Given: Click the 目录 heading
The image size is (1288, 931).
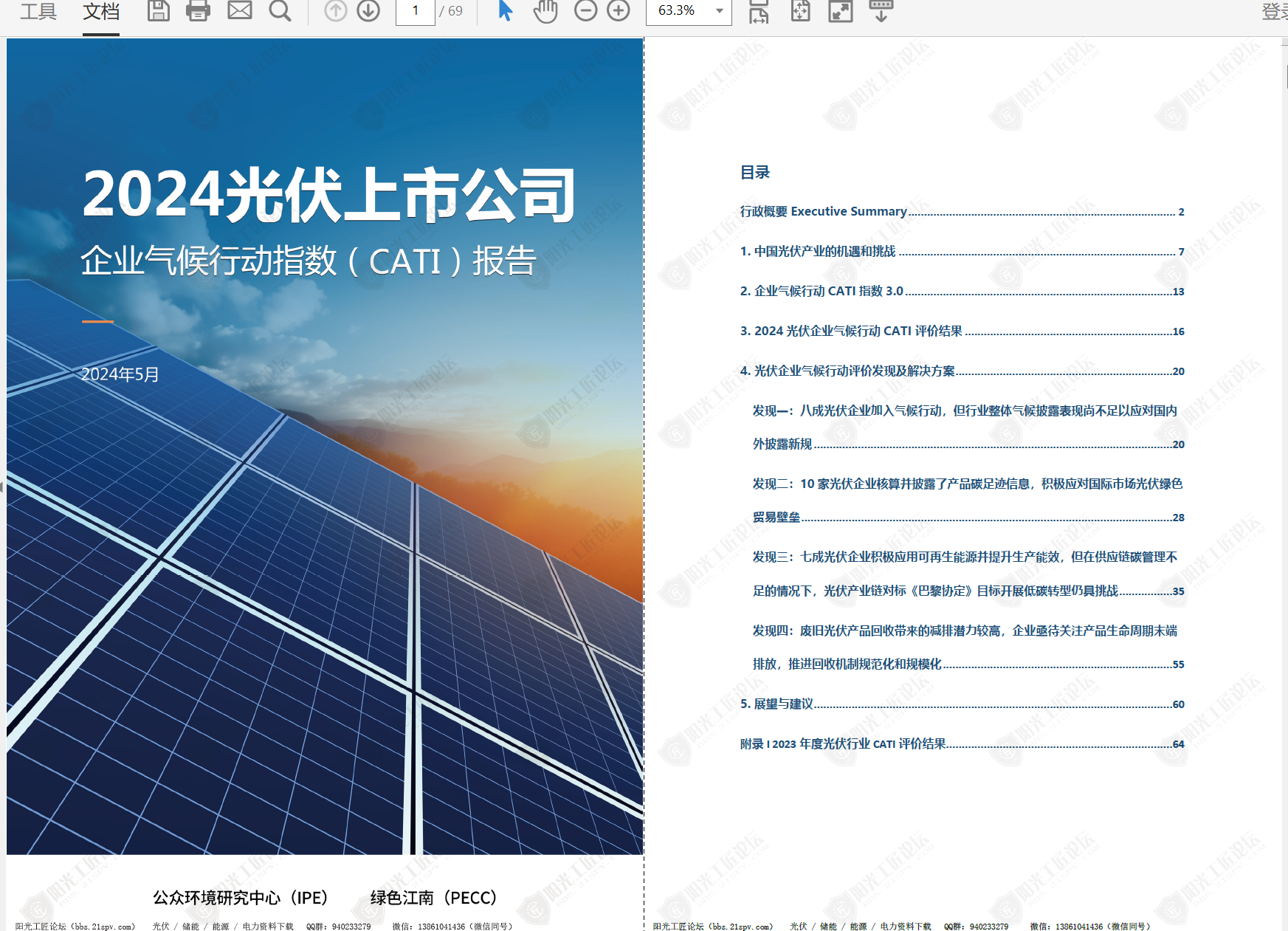Looking at the screenshot, I should click(x=755, y=172).
